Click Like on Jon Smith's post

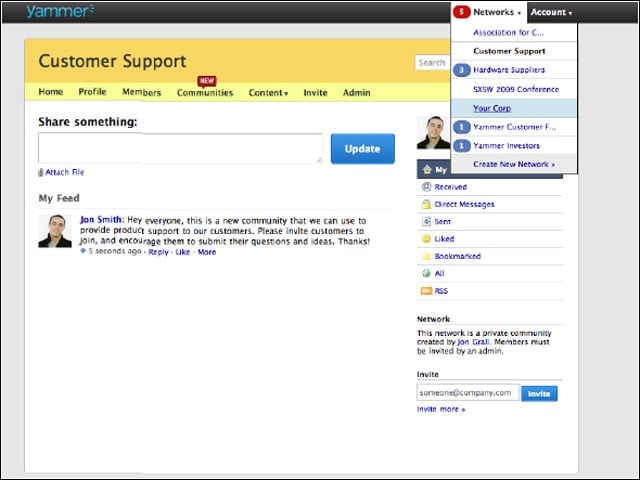[x=182, y=252]
